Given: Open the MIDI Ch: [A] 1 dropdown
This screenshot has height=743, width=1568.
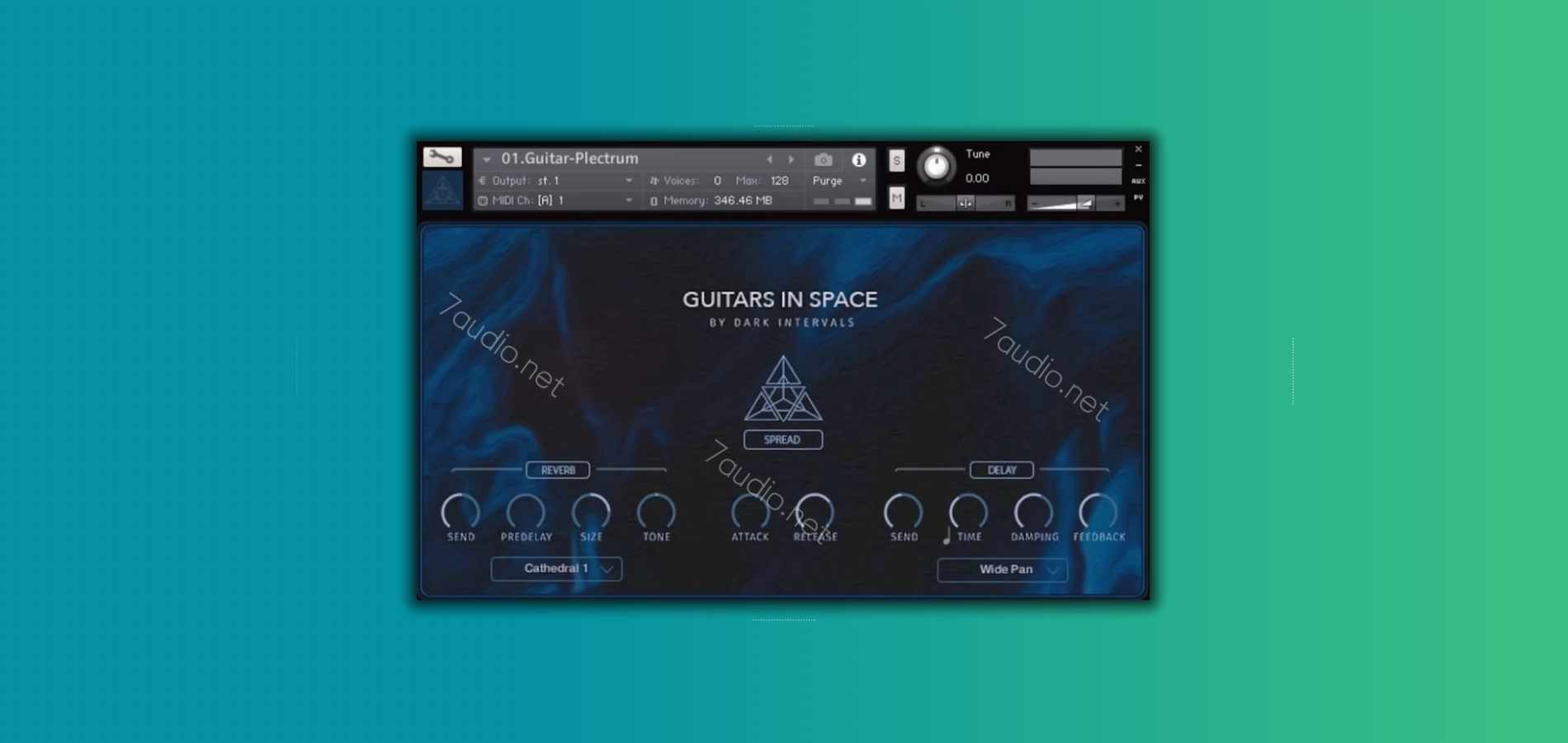Looking at the screenshot, I should click(555, 201).
